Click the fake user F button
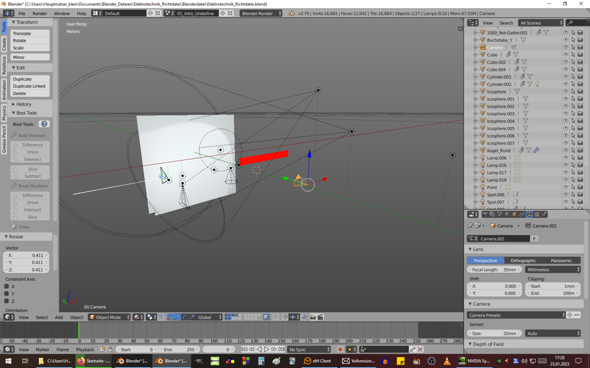The width and height of the screenshot is (590, 368). point(534,239)
